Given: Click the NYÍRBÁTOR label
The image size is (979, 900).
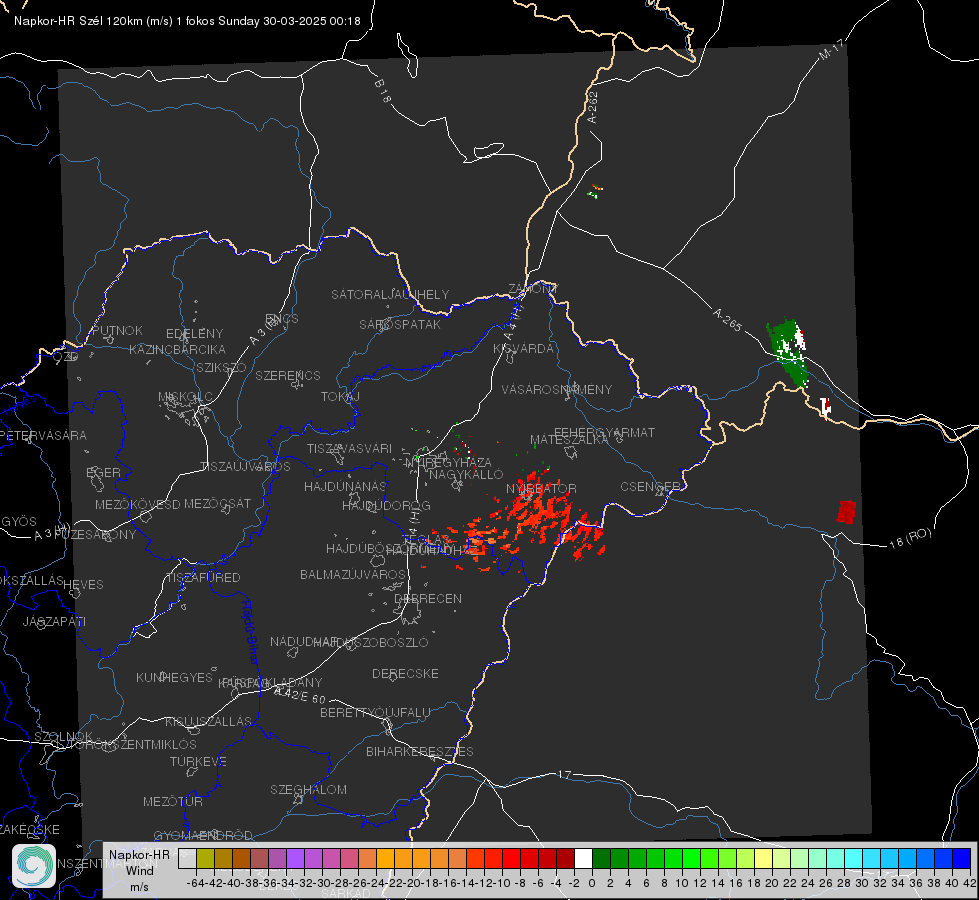Looking at the screenshot, I should click(541, 488).
